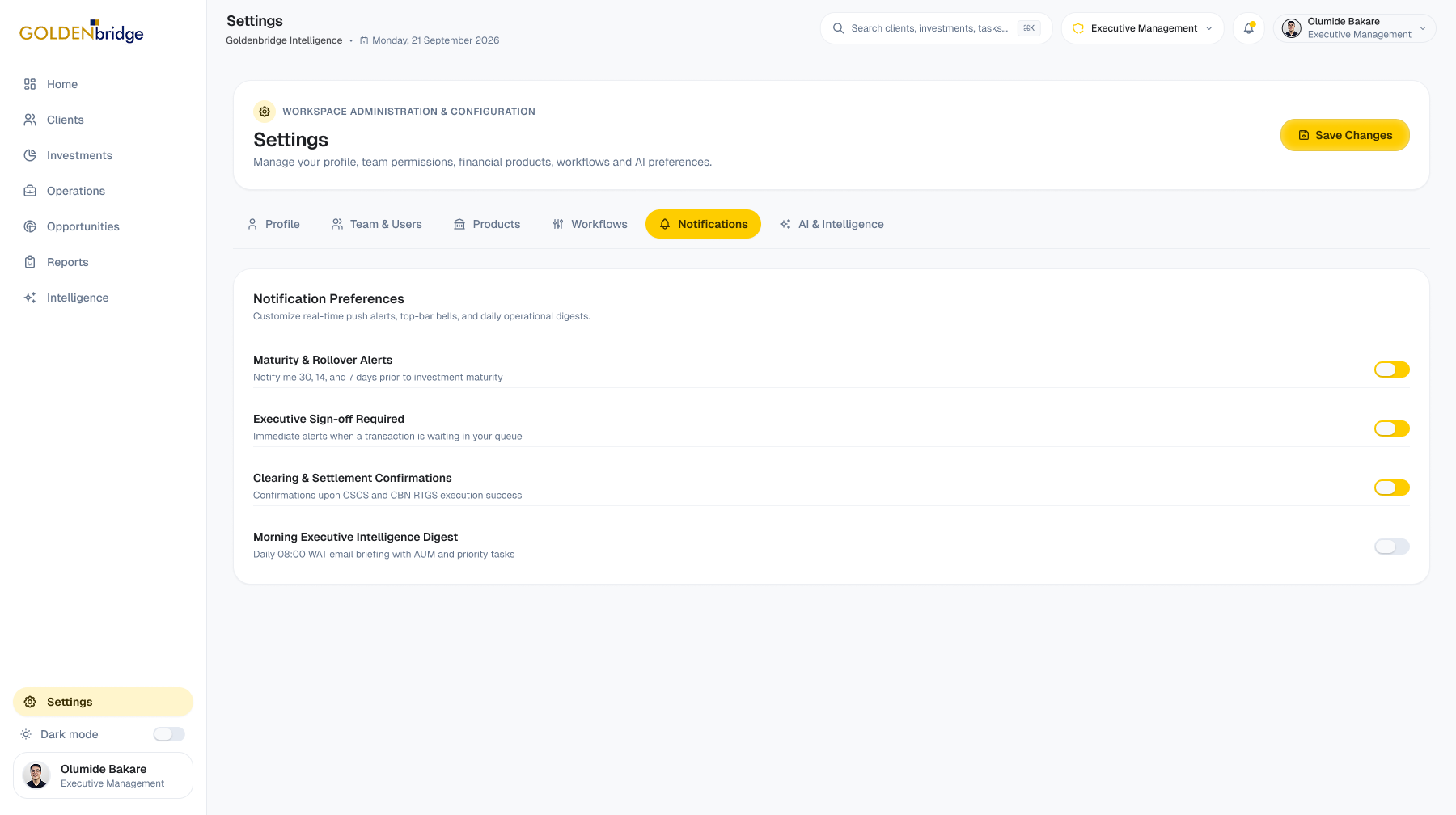The image size is (1456, 815).
Task: Click the Goldenbridge Intelligence breadcrumb text
Action: (x=284, y=40)
